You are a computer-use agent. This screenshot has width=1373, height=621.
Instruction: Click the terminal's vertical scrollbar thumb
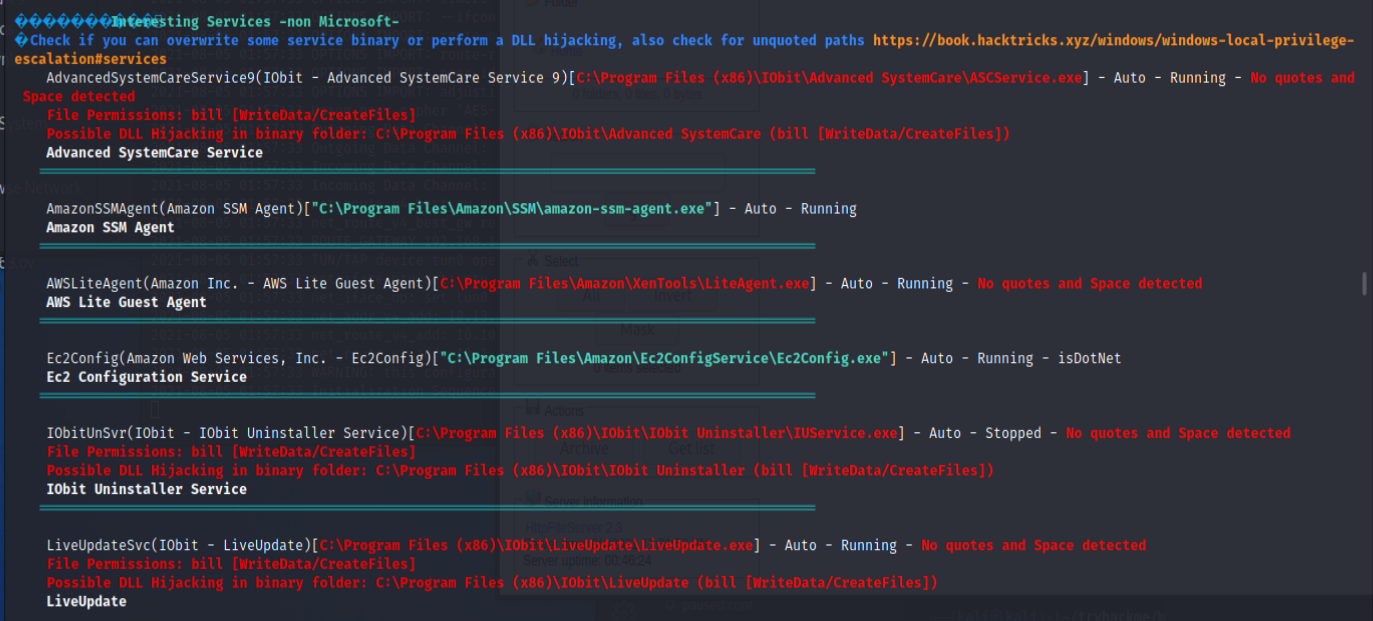click(x=1365, y=283)
